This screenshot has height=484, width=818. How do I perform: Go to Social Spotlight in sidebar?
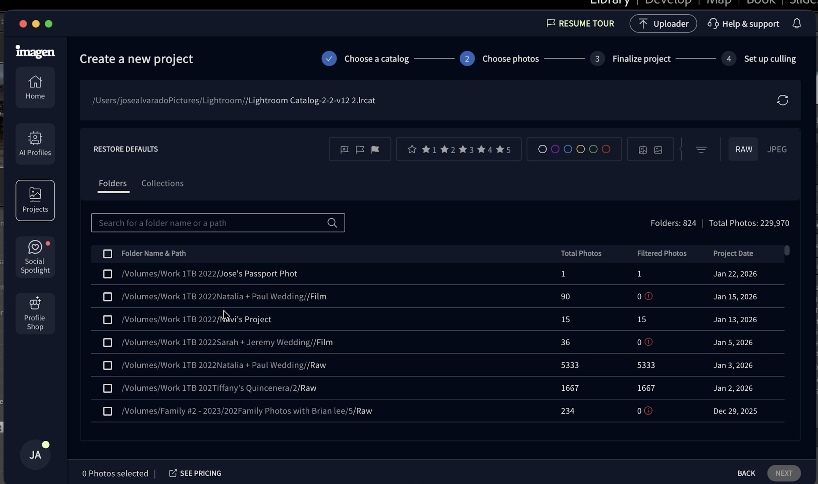[35, 256]
